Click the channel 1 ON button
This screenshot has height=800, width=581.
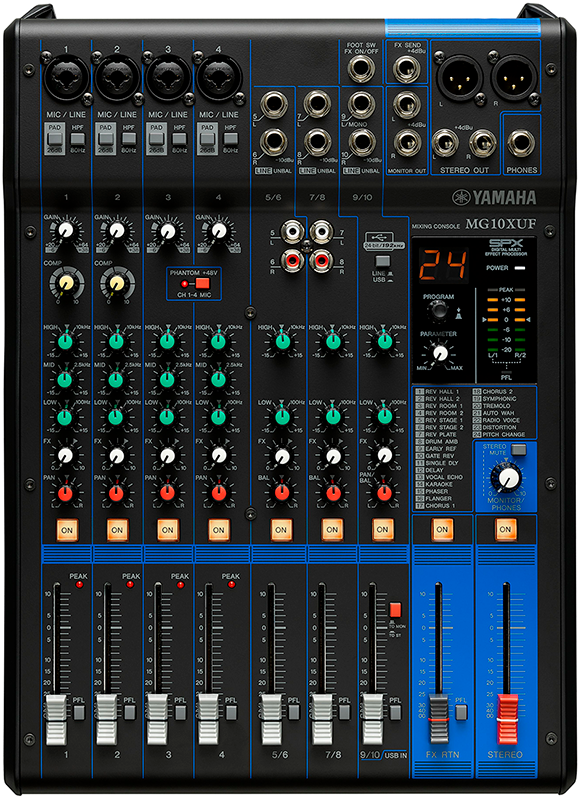67,530
